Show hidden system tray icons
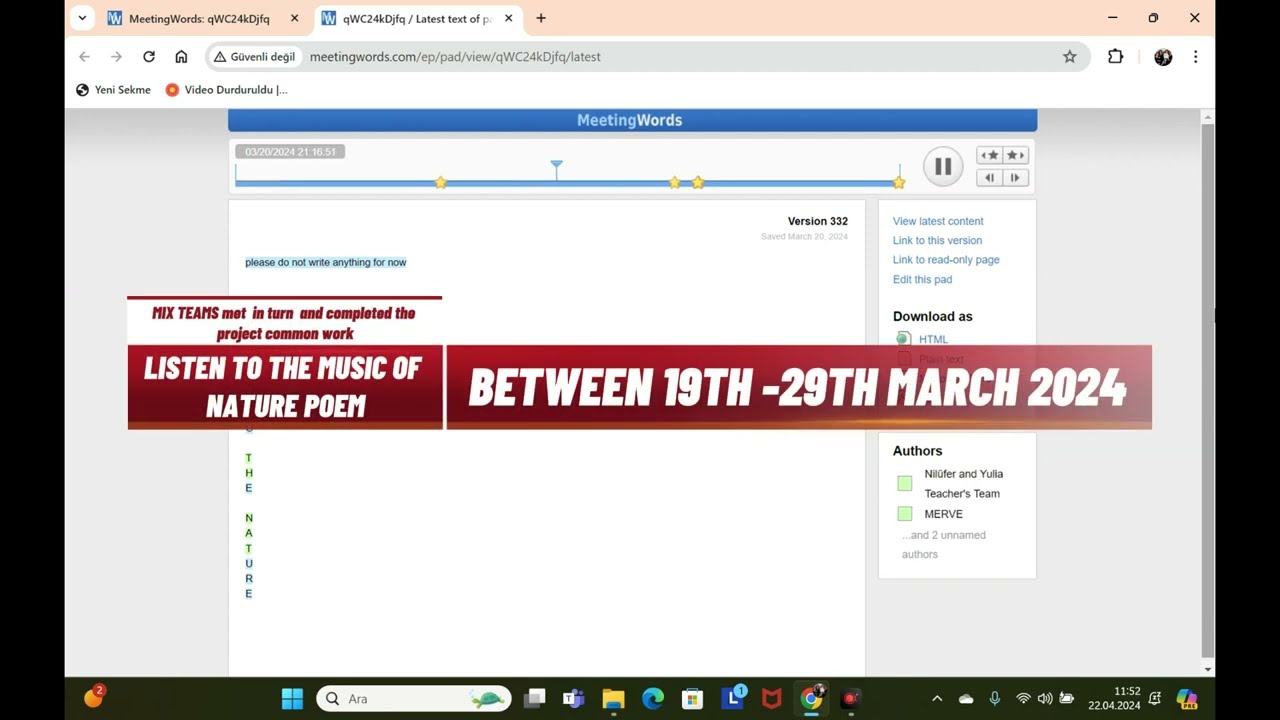Viewport: 1280px width, 720px height. [x=937, y=699]
